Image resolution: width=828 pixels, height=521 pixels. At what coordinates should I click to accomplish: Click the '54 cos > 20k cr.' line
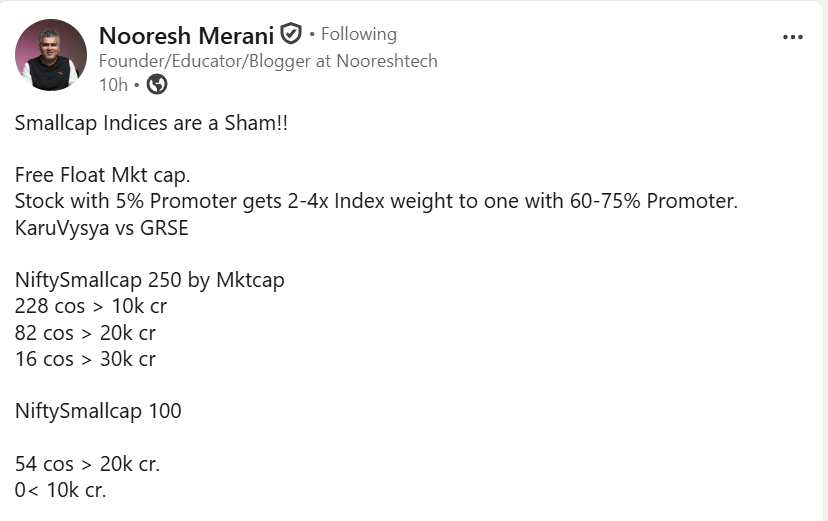tap(87, 464)
